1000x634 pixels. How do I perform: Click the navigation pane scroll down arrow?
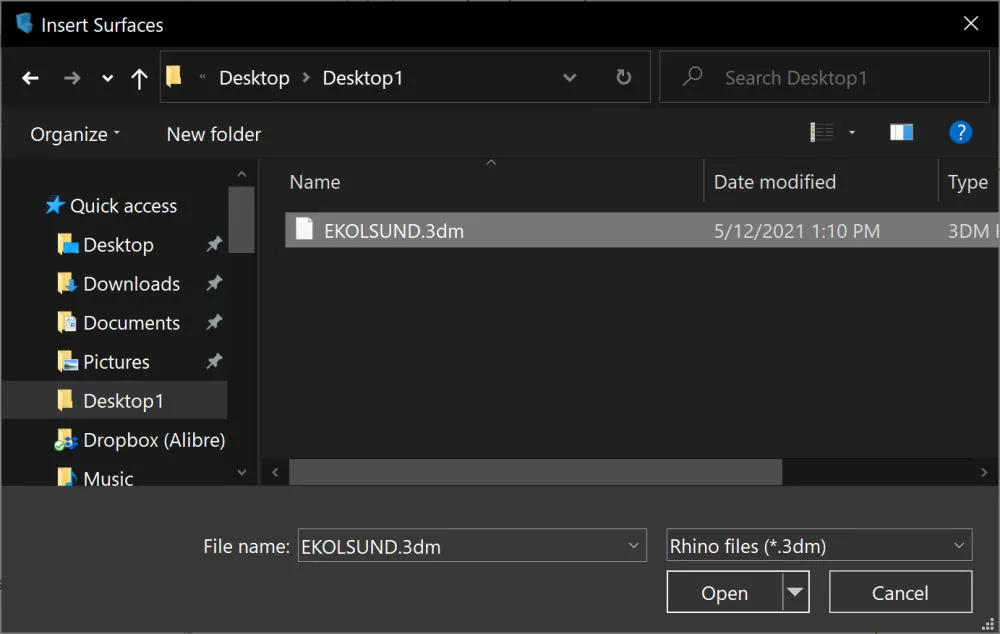242,473
